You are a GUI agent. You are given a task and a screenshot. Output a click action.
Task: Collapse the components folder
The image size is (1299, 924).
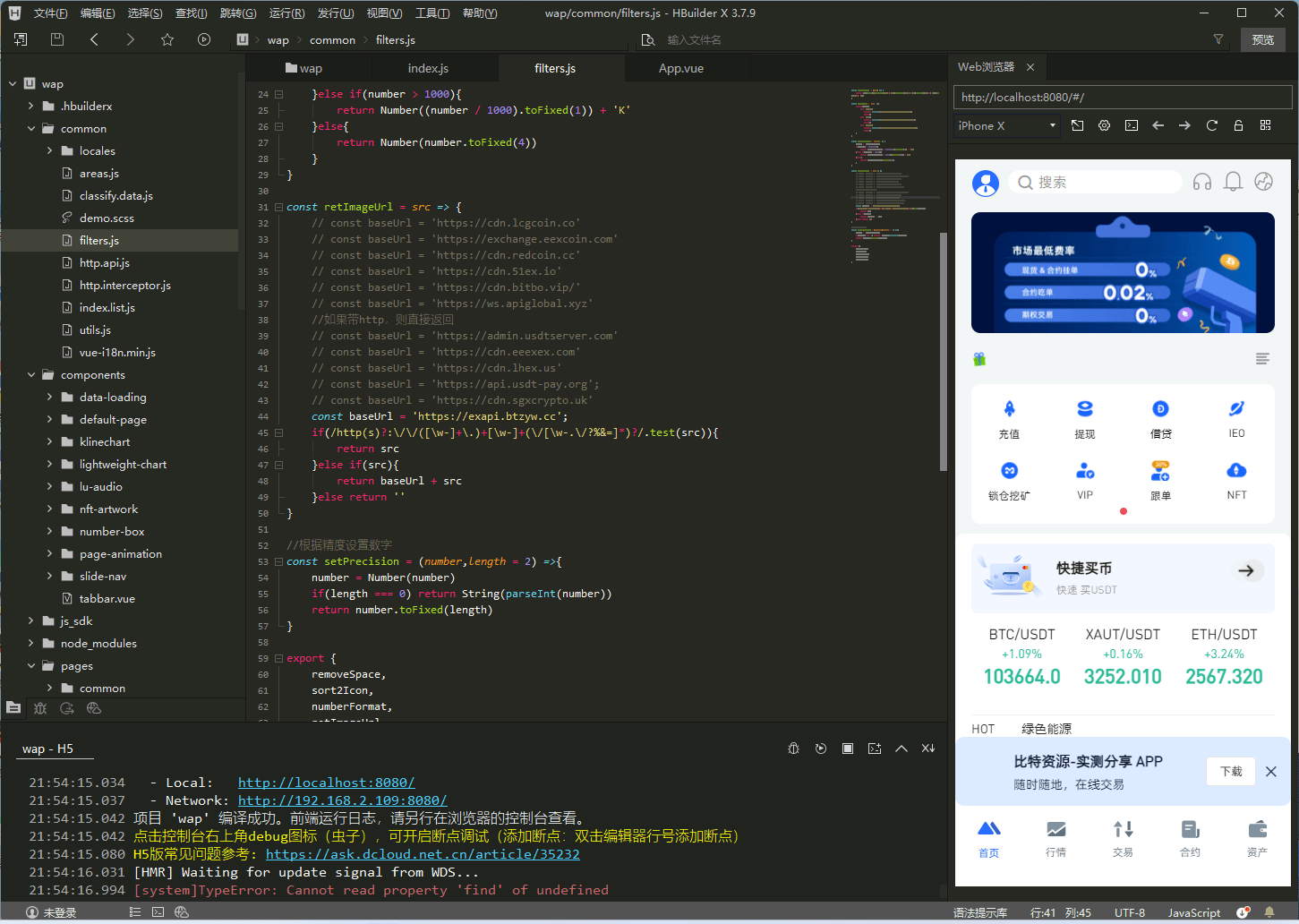tap(31, 374)
